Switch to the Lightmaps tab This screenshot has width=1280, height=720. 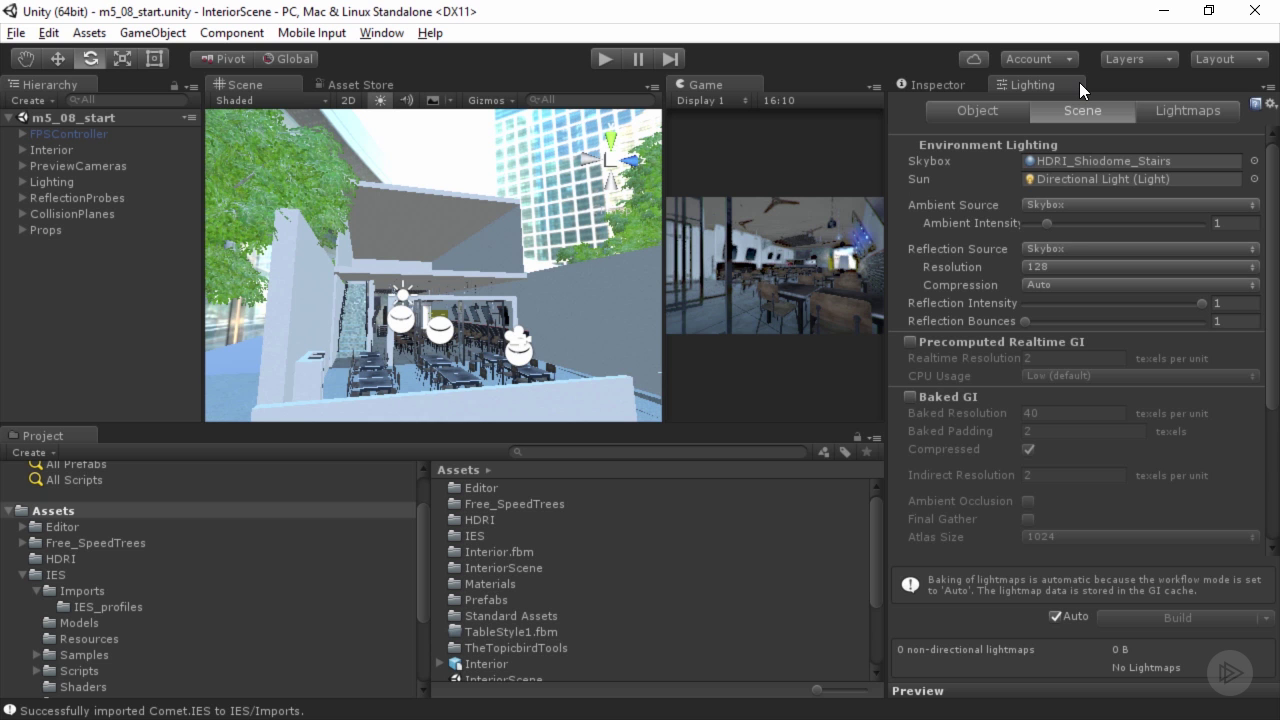[x=1188, y=111]
